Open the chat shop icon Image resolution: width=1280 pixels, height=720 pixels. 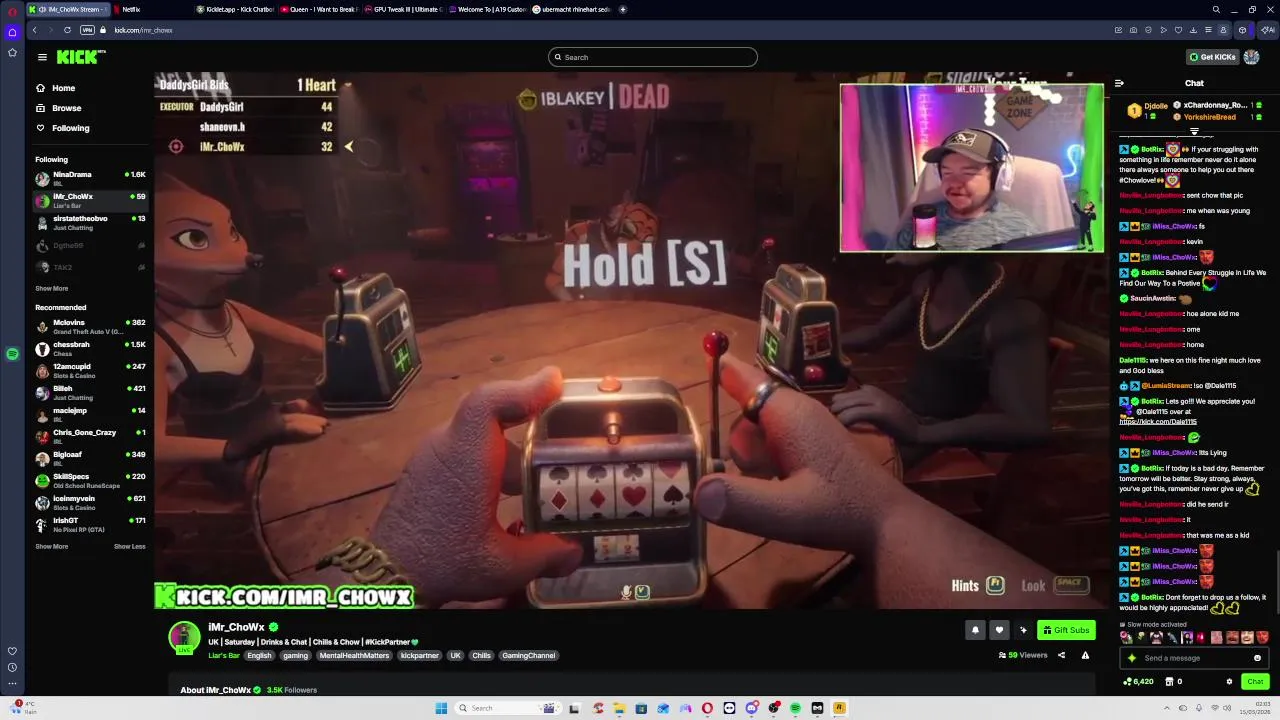[x=1169, y=682]
